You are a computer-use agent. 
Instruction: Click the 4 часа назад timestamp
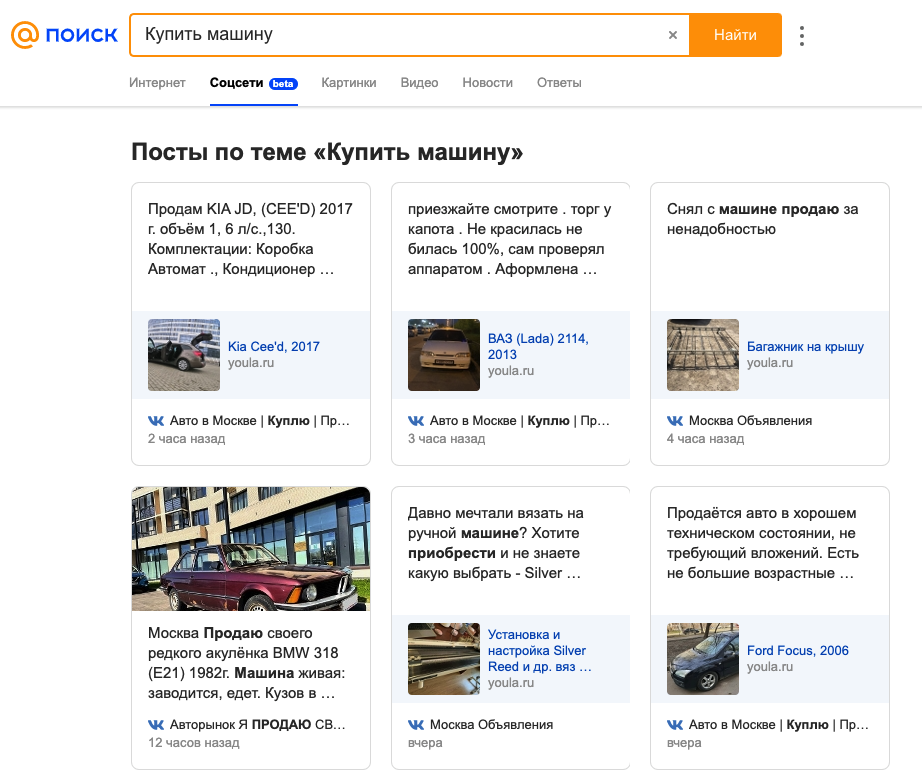point(705,439)
